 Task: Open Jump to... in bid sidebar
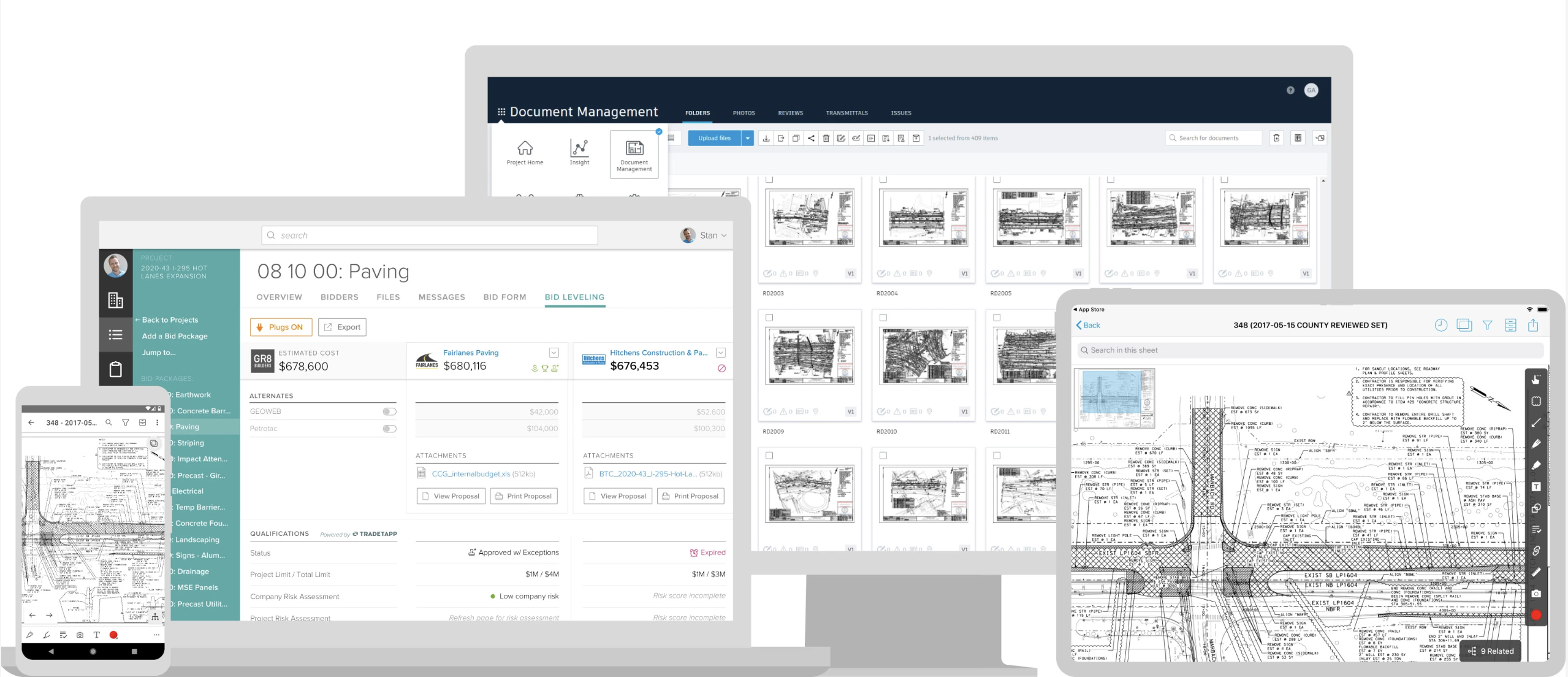tap(159, 353)
